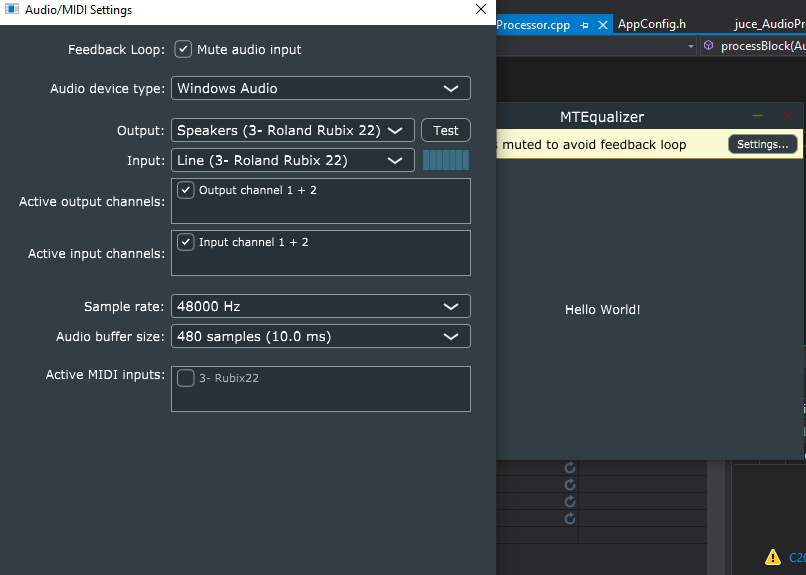Click the input level meter
Screen dimensions: 806x575
446,160
